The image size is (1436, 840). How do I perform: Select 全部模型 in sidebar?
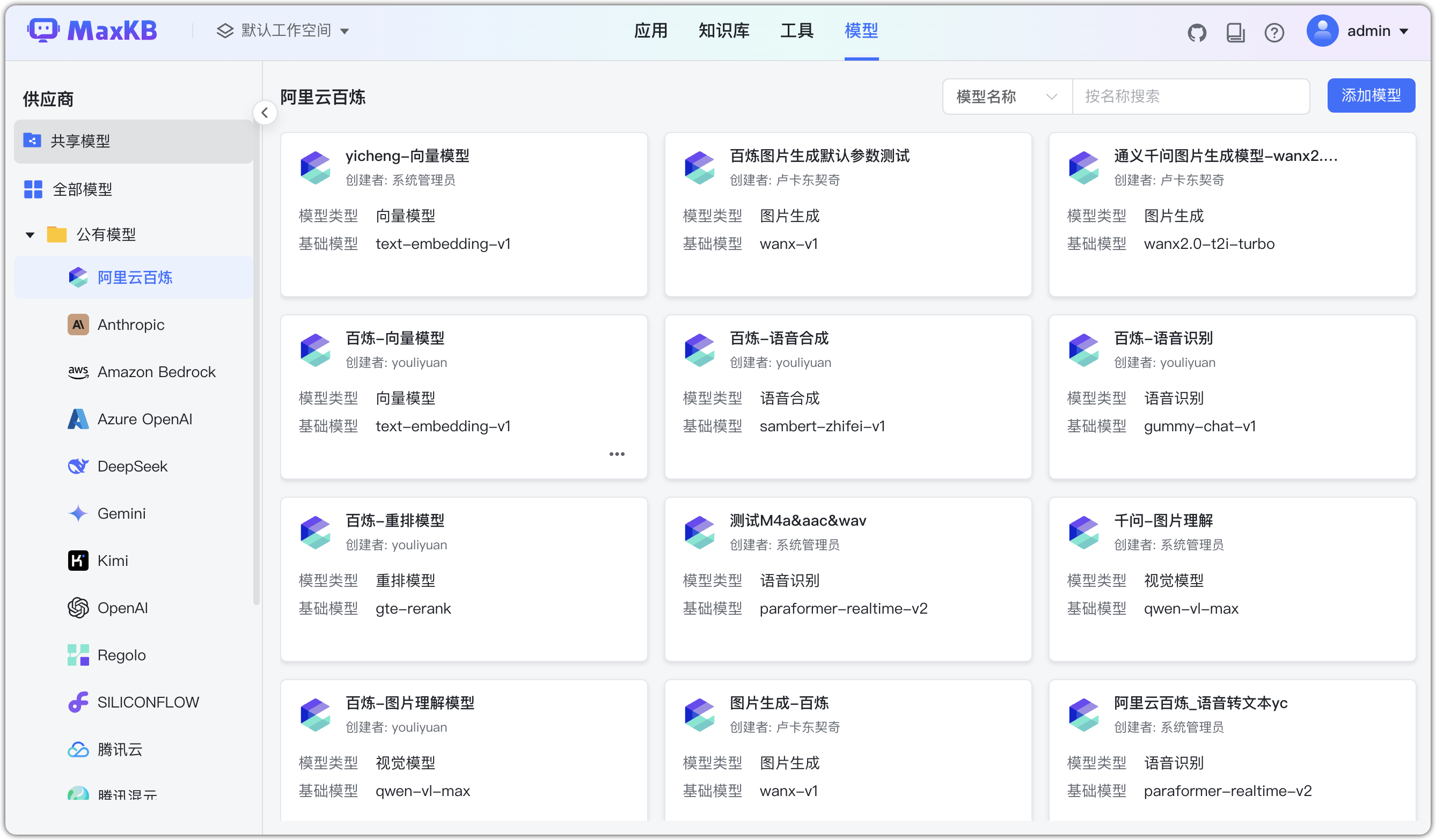click(133, 189)
